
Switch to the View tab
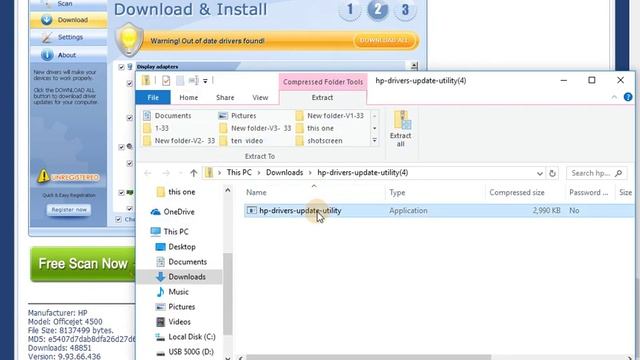(260, 98)
